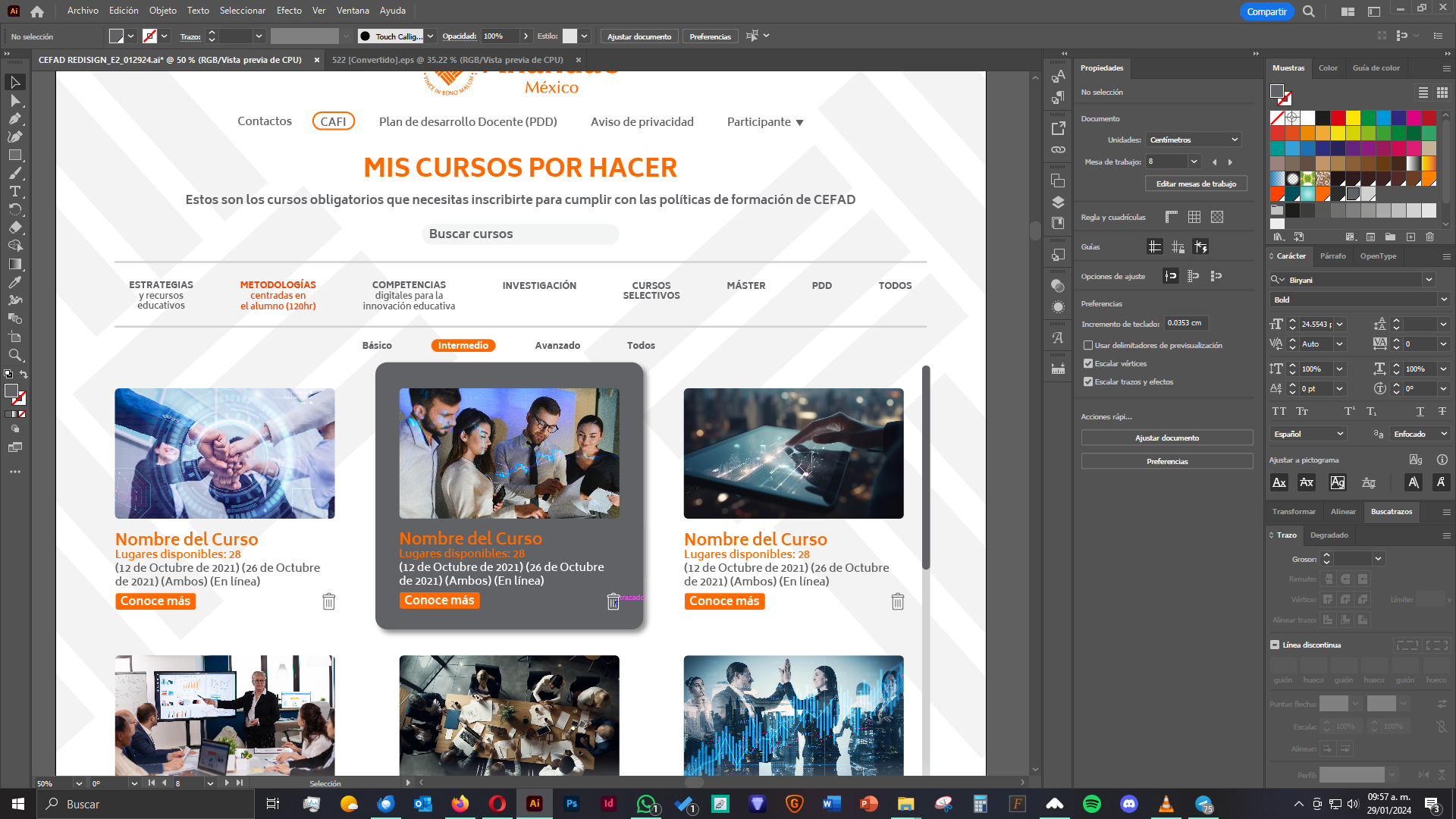Enable Usar delimitadores de previsualización
1456x819 pixels.
click(x=1088, y=345)
